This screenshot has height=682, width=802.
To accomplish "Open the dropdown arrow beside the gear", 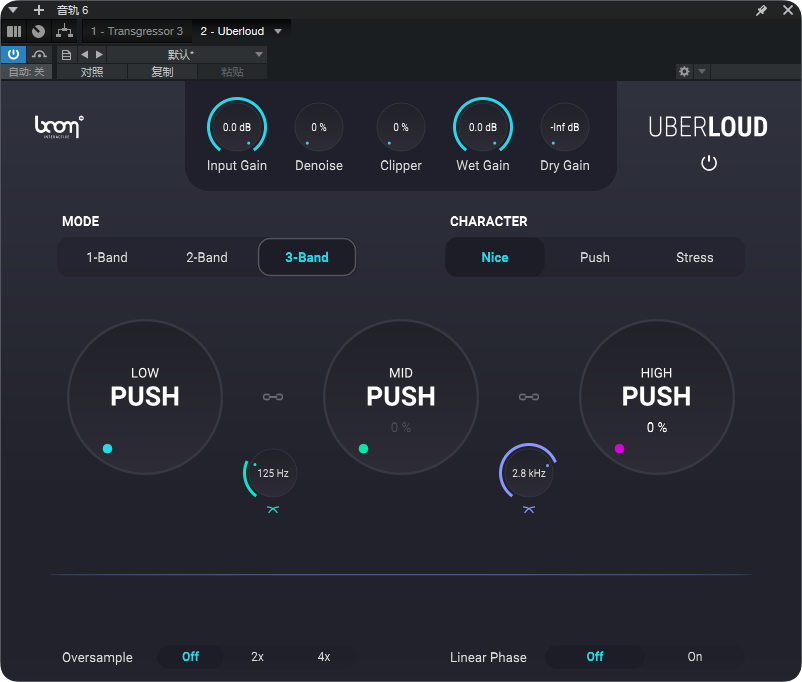I will pyautogui.click(x=702, y=71).
